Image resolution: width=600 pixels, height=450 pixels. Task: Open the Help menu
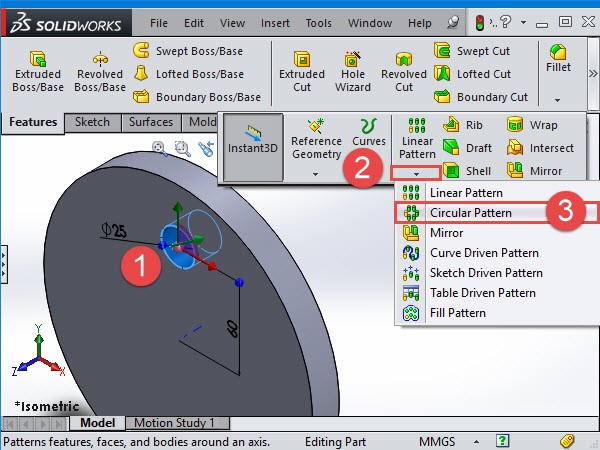coord(419,23)
